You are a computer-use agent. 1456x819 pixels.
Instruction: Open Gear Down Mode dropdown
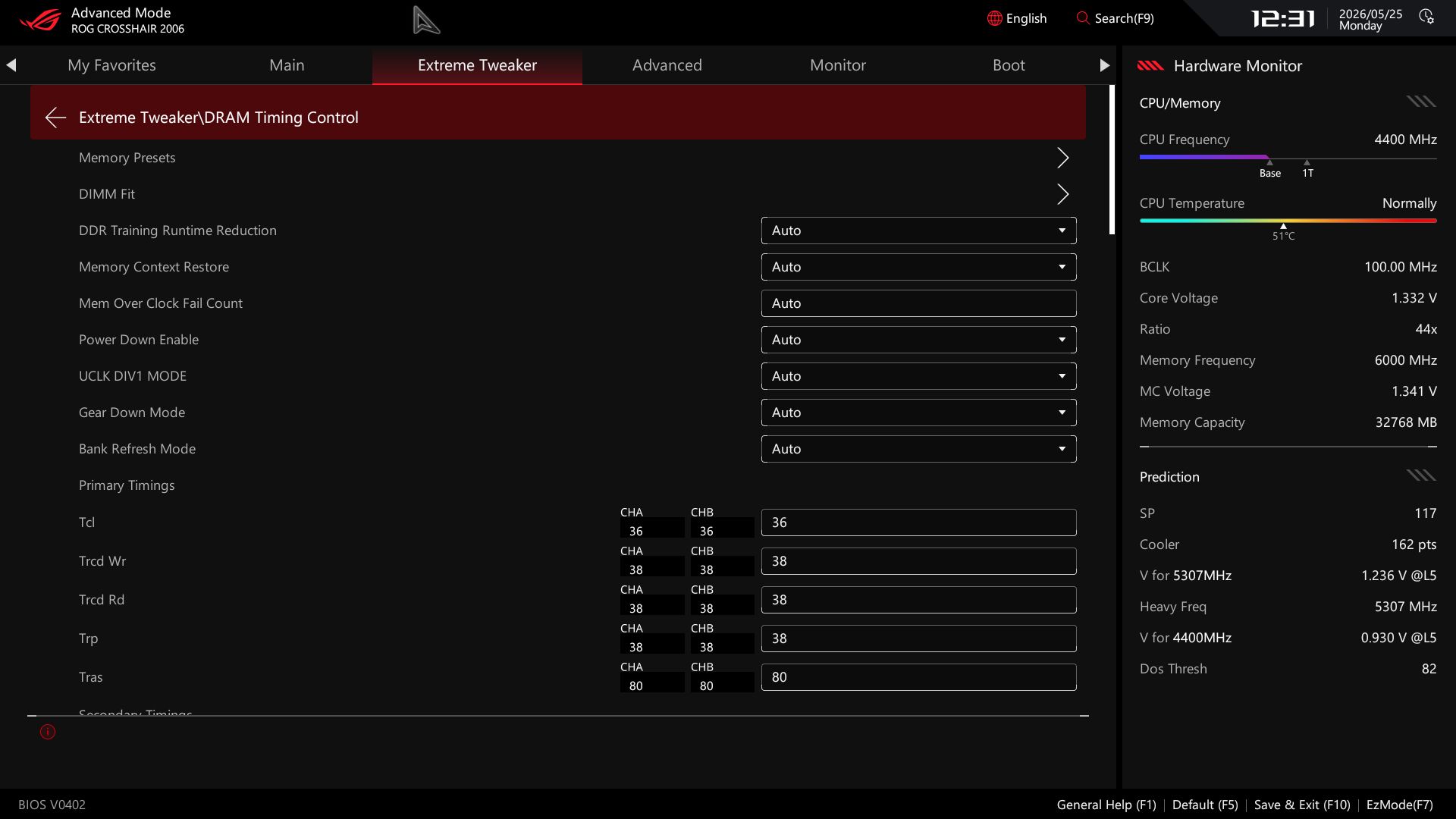918,413
